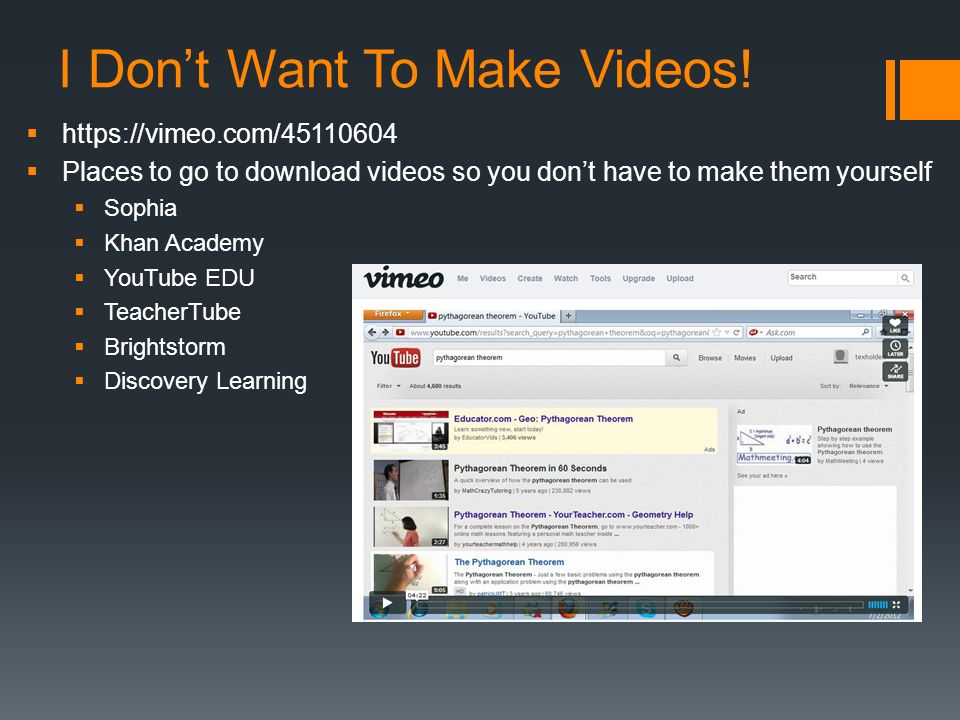The height and width of the screenshot is (720, 960).
Task: Open the vimeo.com/45110604 URL on slide
Action: 230,133
